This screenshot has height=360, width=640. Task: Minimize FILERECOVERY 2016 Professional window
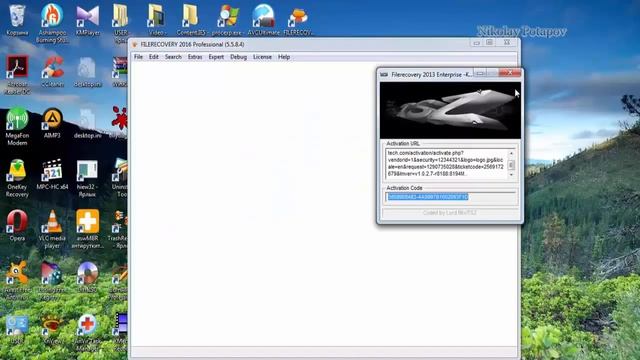pyautogui.click(x=476, y=42)
